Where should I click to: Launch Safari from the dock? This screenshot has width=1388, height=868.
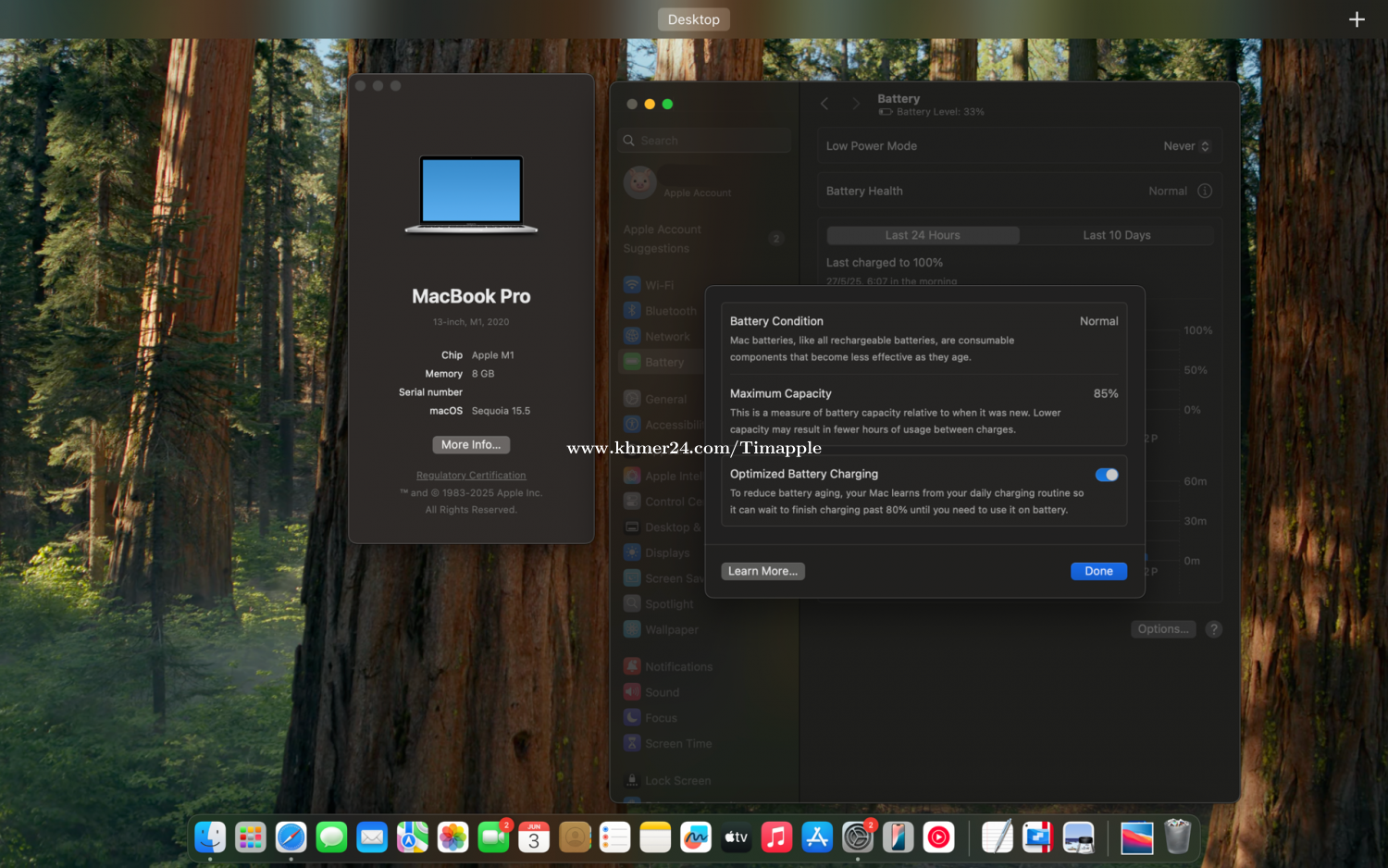[x=291, y=837]
